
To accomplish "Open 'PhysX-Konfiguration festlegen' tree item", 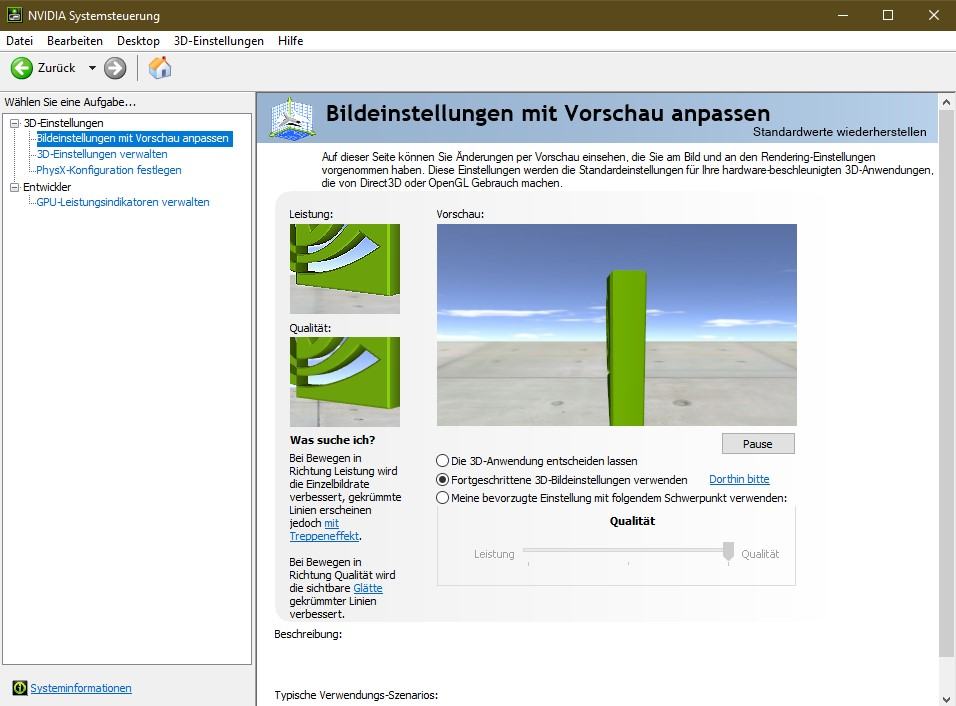I will pyautogui.click(x=109, y=170).
